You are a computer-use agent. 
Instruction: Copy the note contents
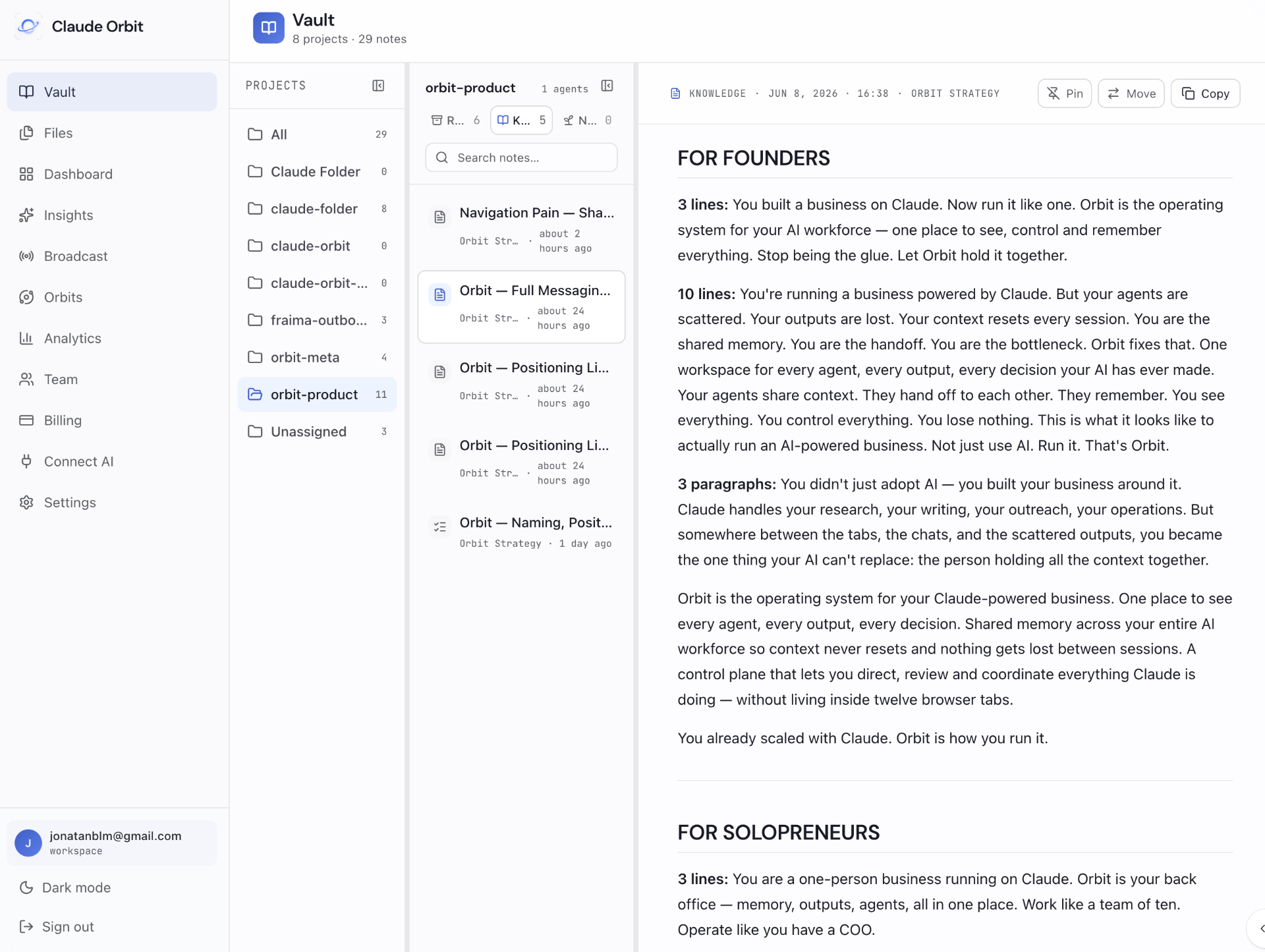pyautogui.click(x=1205, y=94)
